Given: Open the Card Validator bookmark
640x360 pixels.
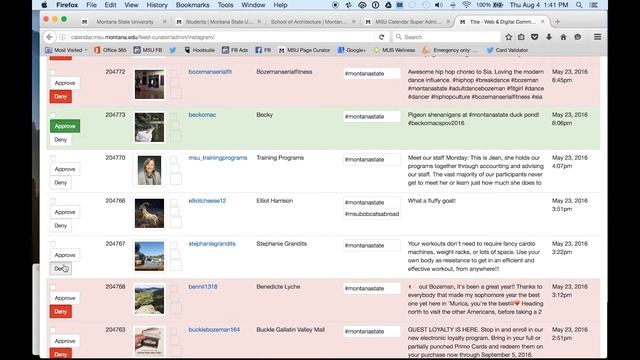Looking at the screenshot, I should point(507,50).
